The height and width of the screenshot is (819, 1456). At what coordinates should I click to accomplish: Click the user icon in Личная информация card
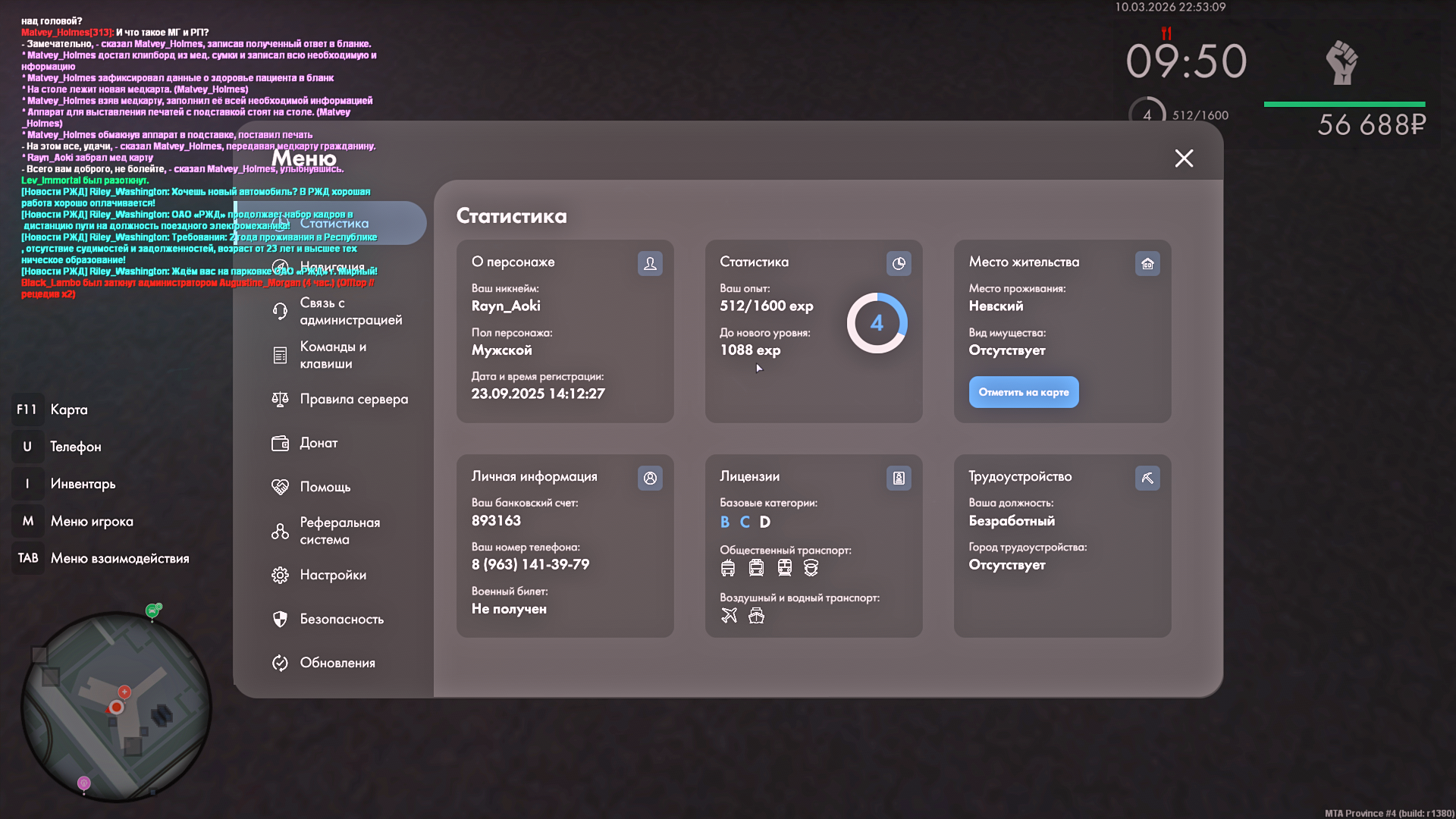point(650,478)
